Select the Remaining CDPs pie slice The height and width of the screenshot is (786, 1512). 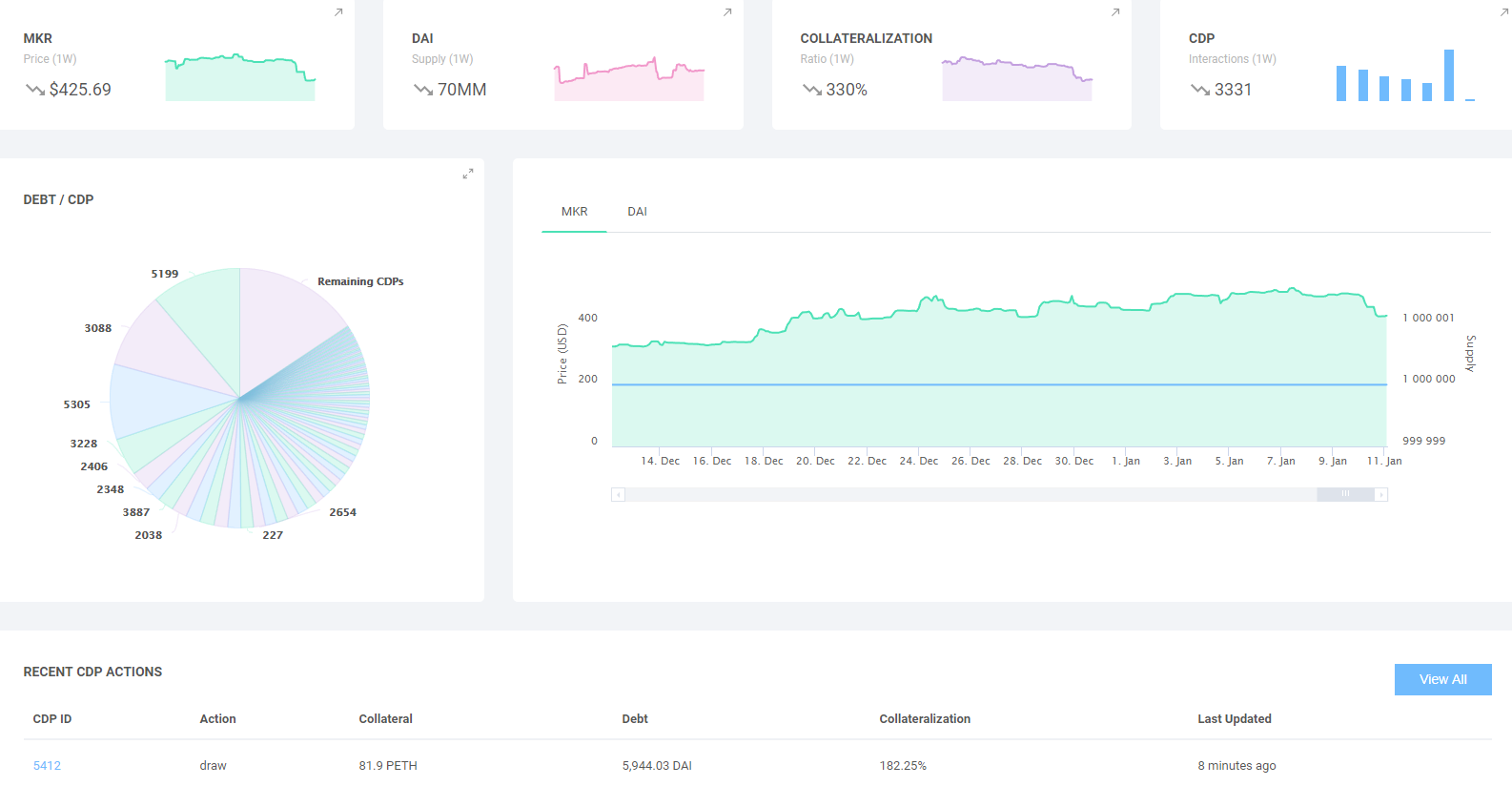click(x=281, y=329)
